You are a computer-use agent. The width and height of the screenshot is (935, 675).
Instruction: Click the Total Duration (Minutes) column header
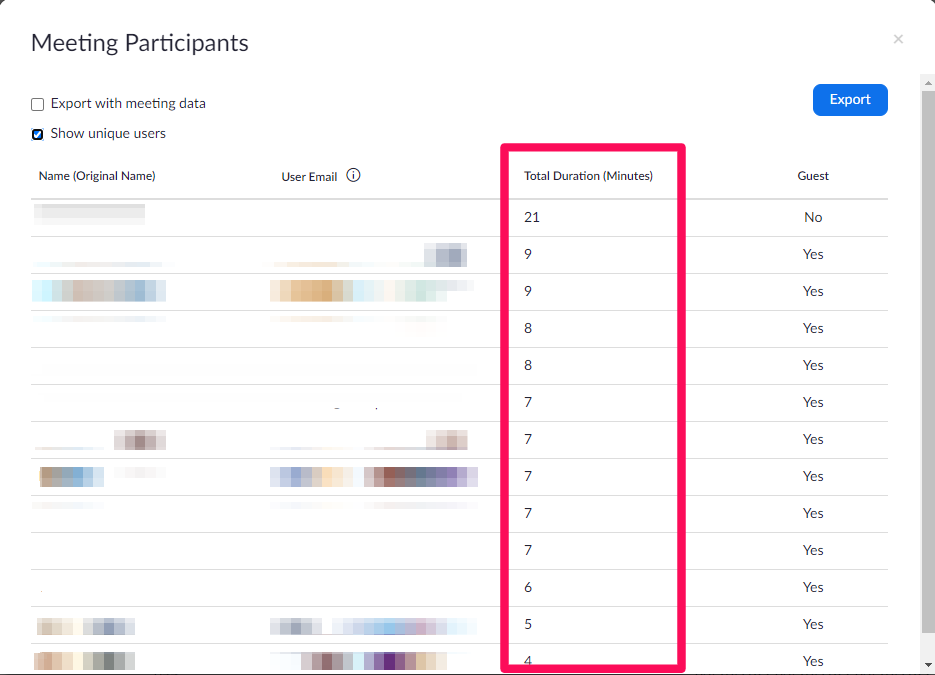coord(588,176)
